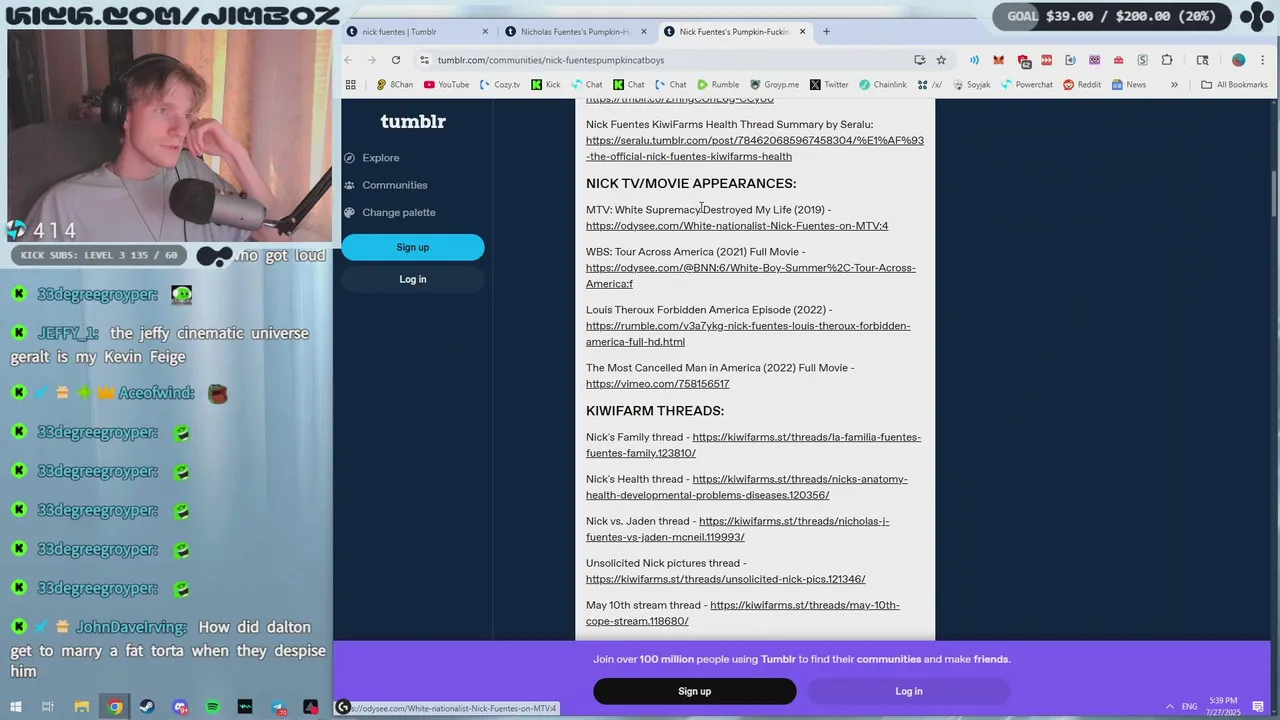Open the seralu.tumblr.com health thread summary link

coord(755,148)
